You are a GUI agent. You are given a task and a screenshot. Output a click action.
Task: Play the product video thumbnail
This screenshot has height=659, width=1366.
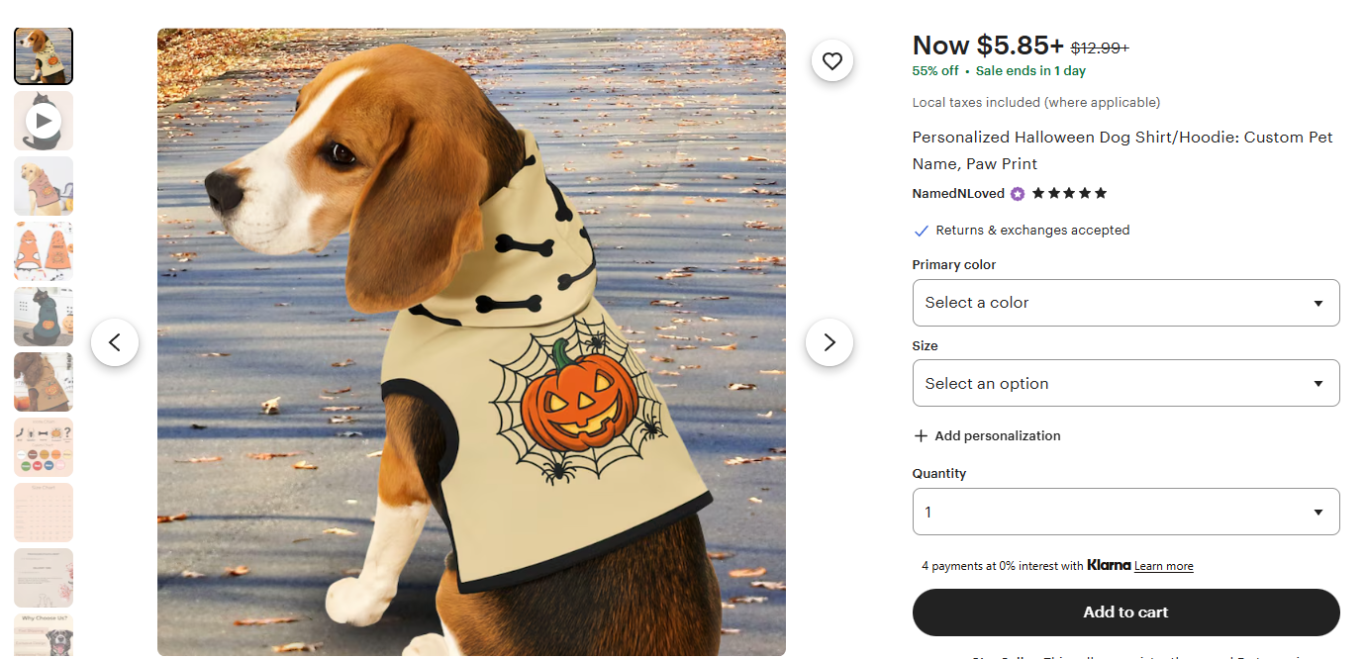click(x=43, y=121)
